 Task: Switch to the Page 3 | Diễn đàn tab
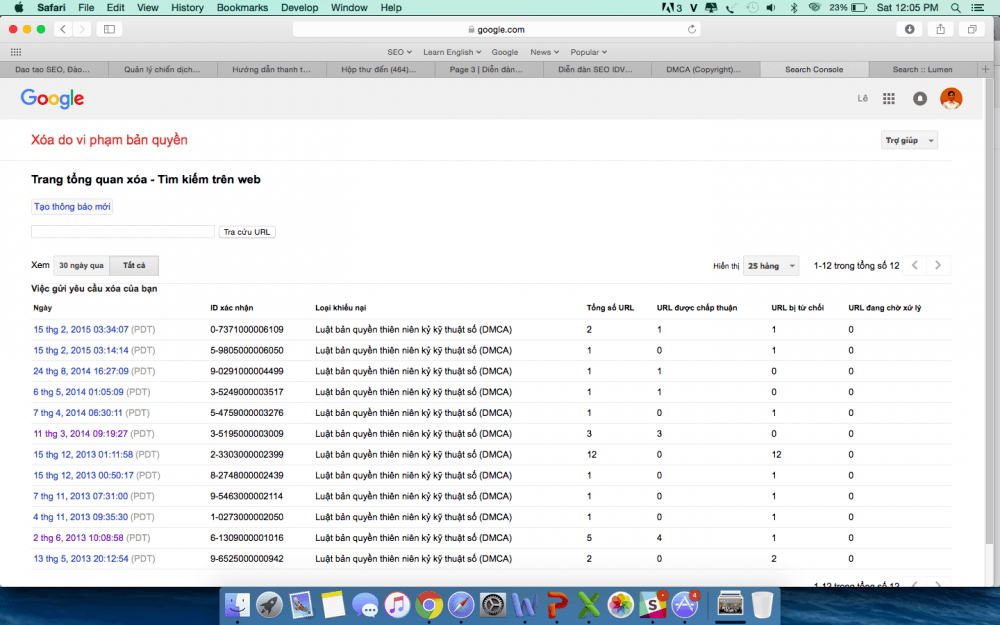(x=489, y=70)
